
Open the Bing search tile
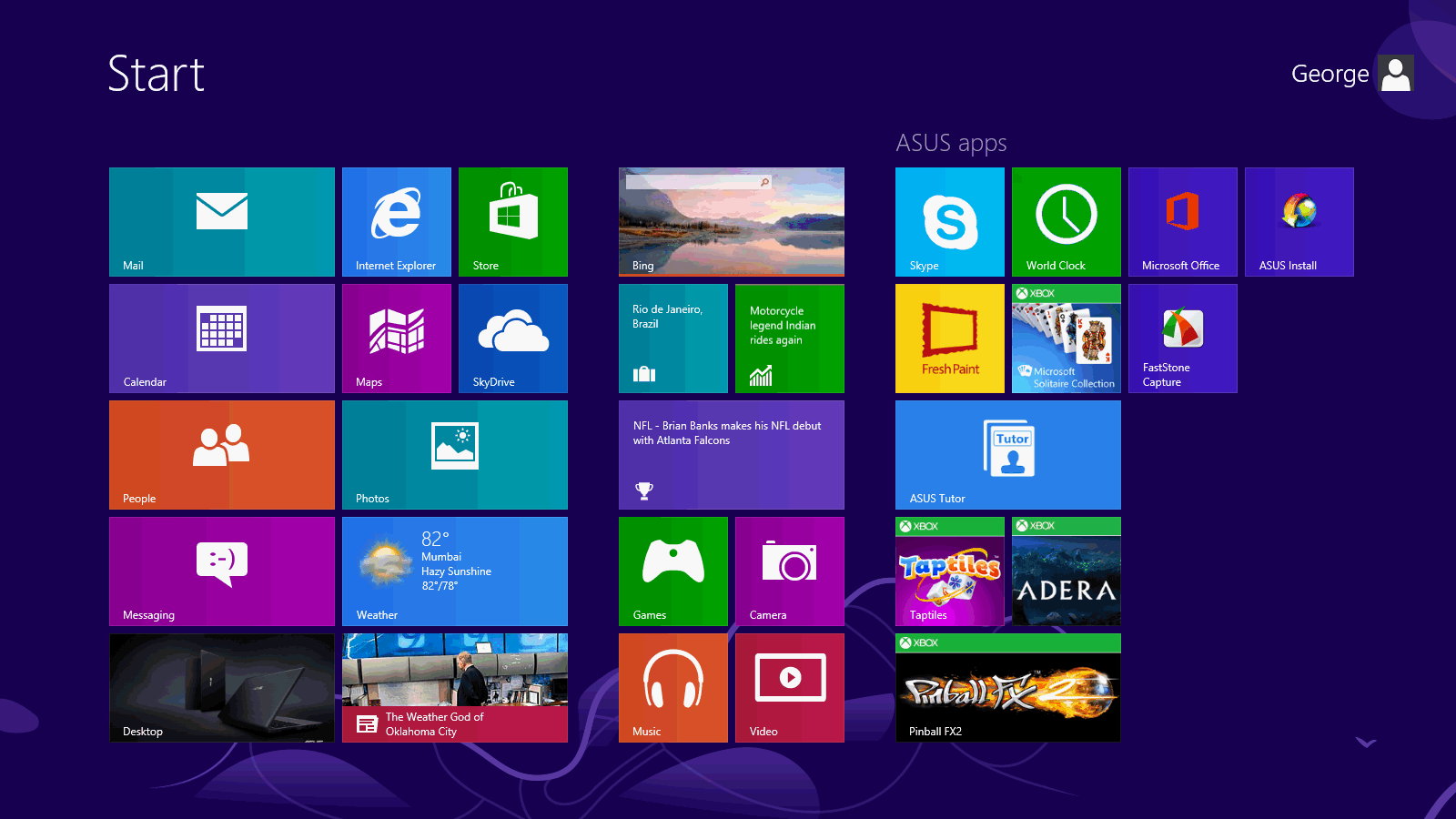732,222
